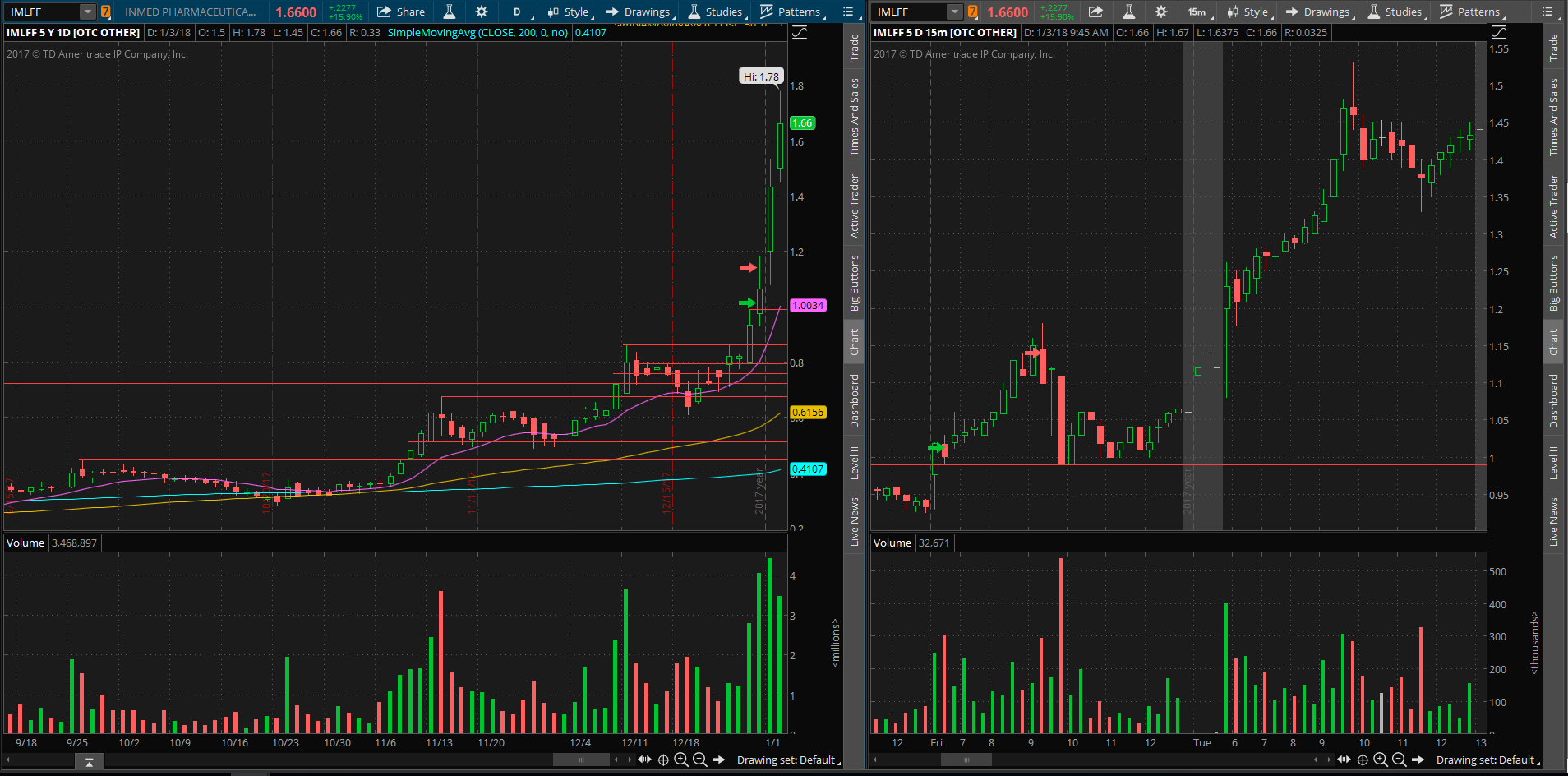Toggle the price-axis scale icon on the left chart
The height and width of the screenshot is (776, 1568).
pos(799,32)
